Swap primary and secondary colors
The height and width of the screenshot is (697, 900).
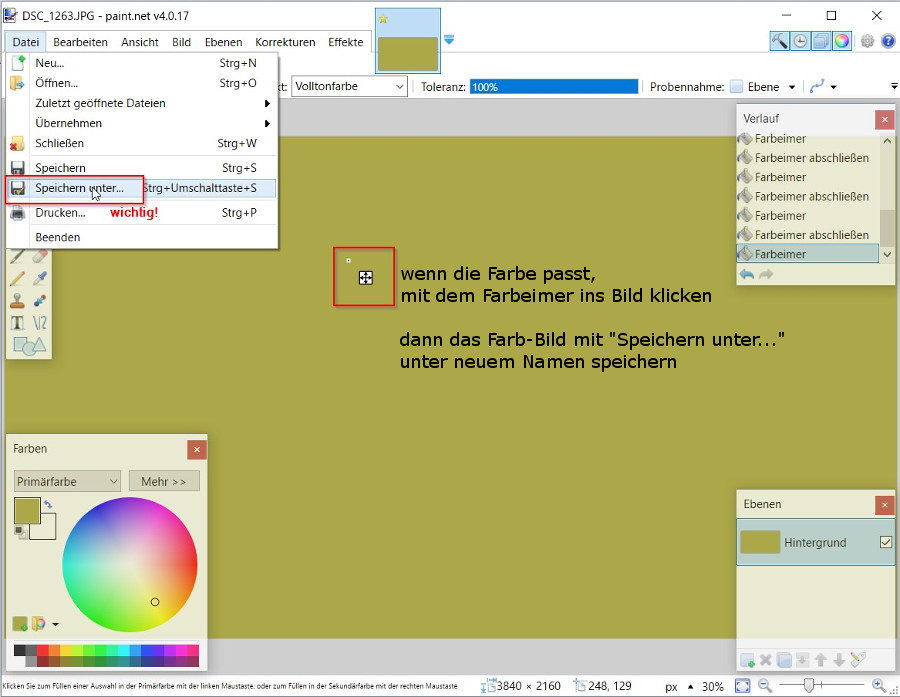click(x=48, y=504)
